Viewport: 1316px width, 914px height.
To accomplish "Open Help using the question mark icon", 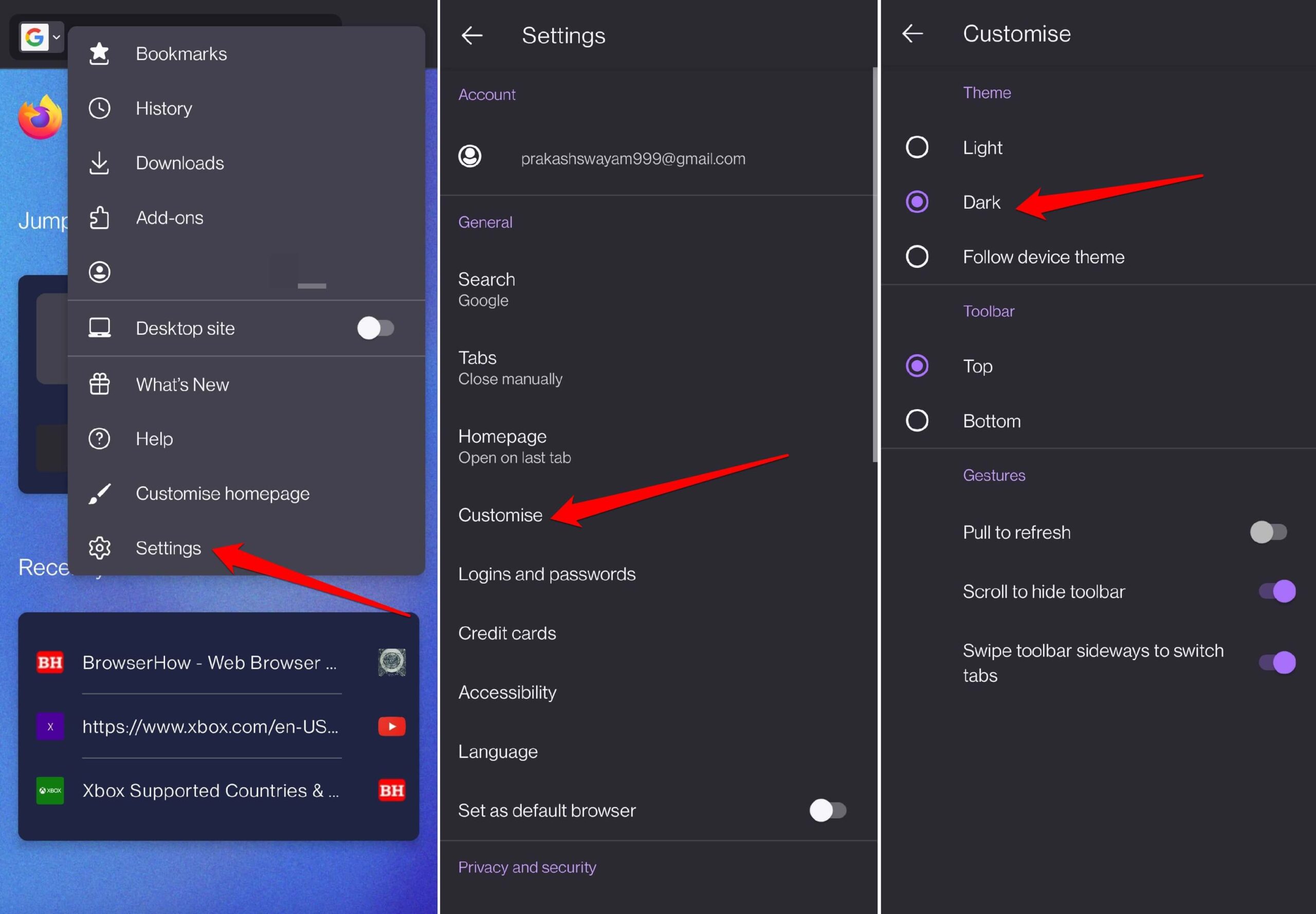I will point(99,438).
